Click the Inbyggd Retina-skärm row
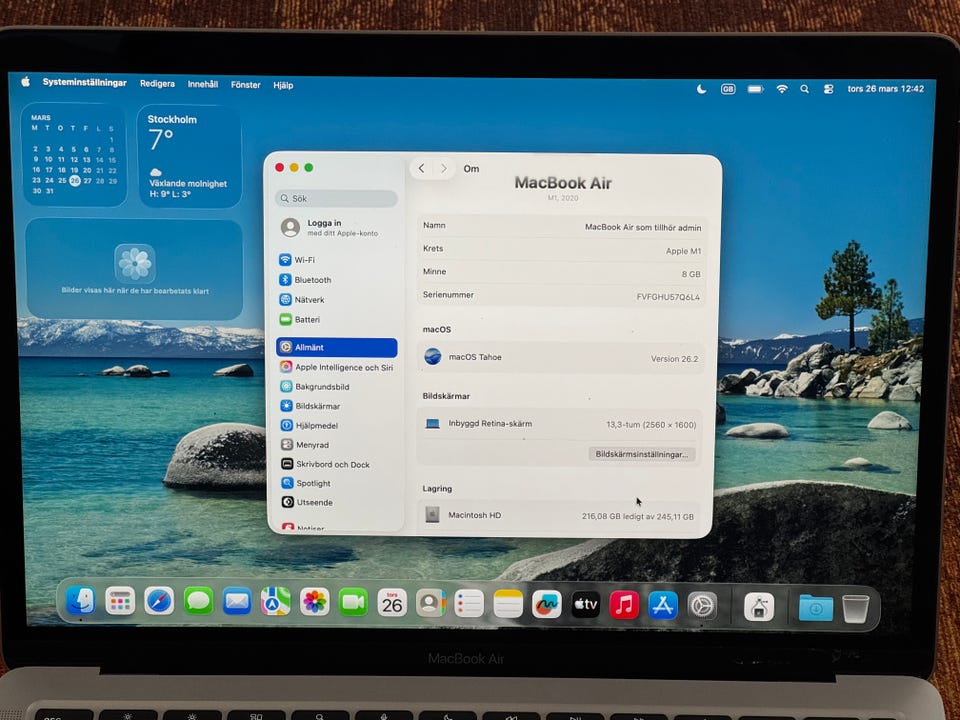 coord(560,424)
